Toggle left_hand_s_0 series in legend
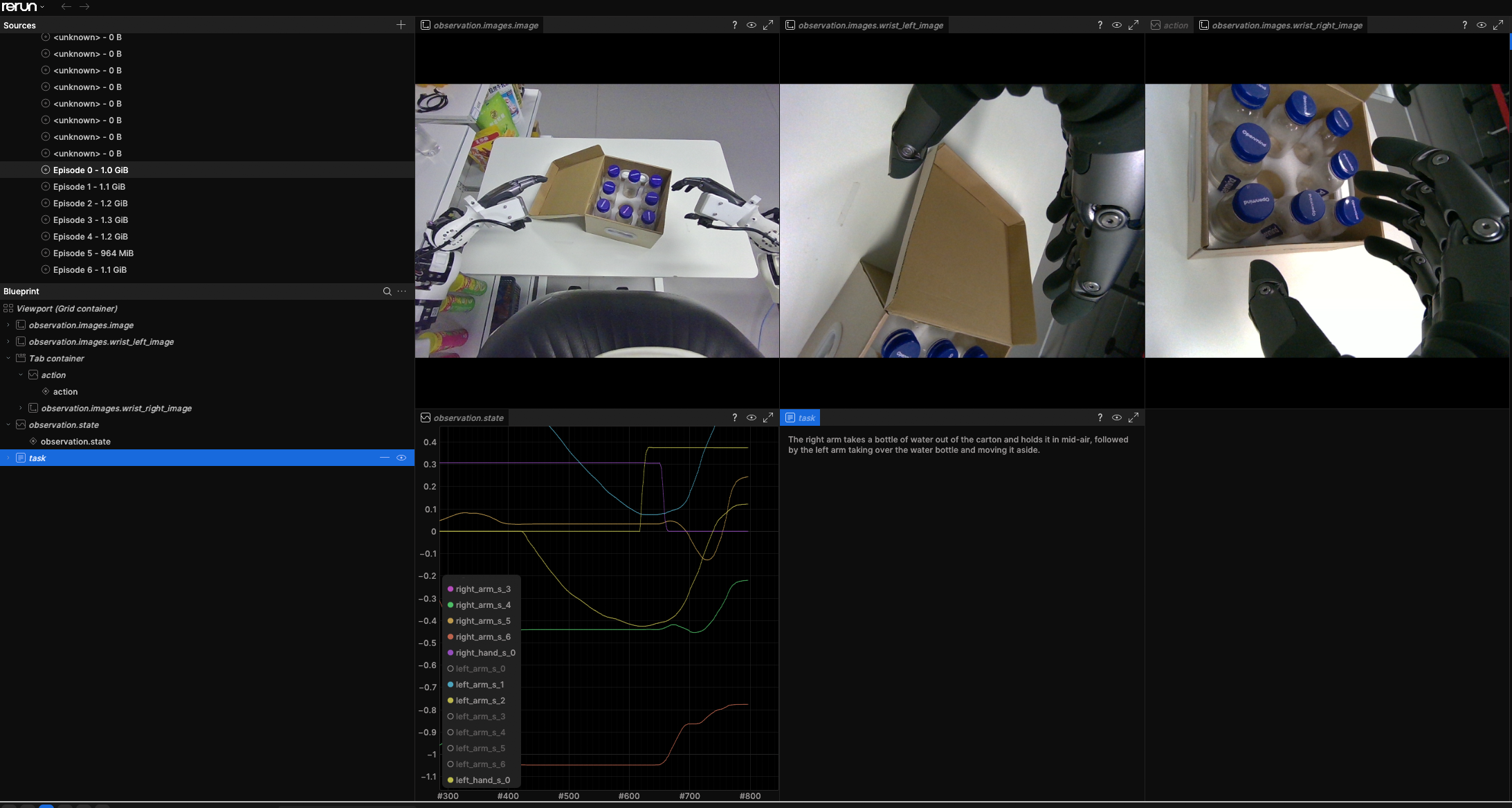This screenshot has height=808, width=1512. 479,780
